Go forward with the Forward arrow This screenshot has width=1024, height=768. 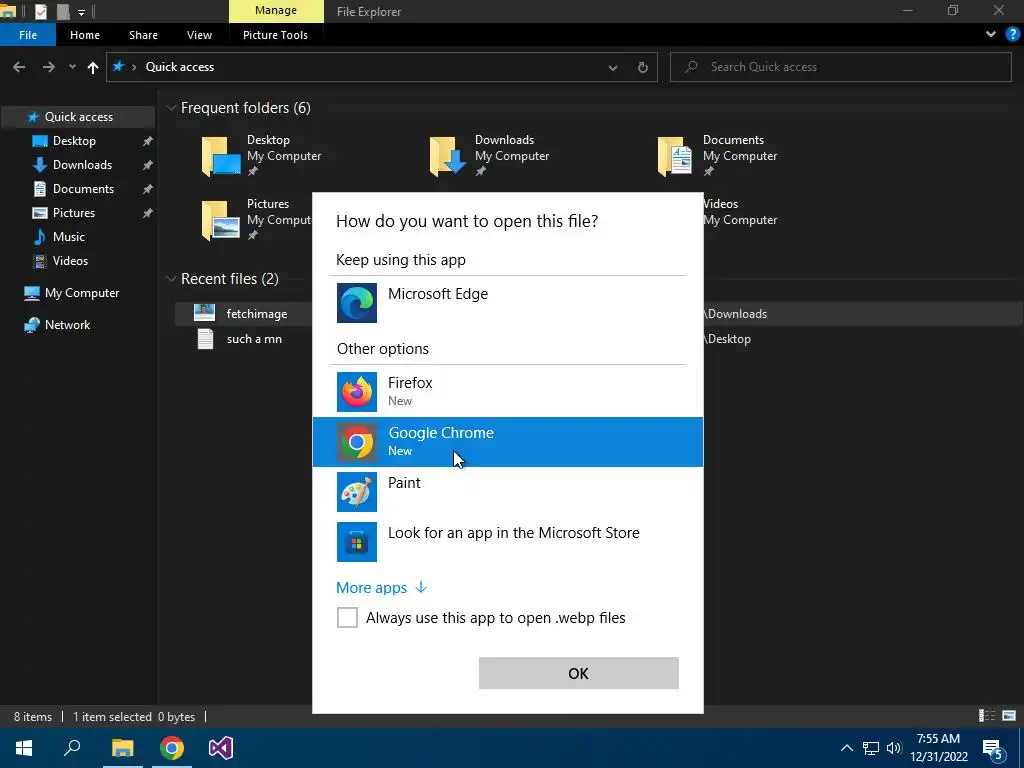pos(49,67)
